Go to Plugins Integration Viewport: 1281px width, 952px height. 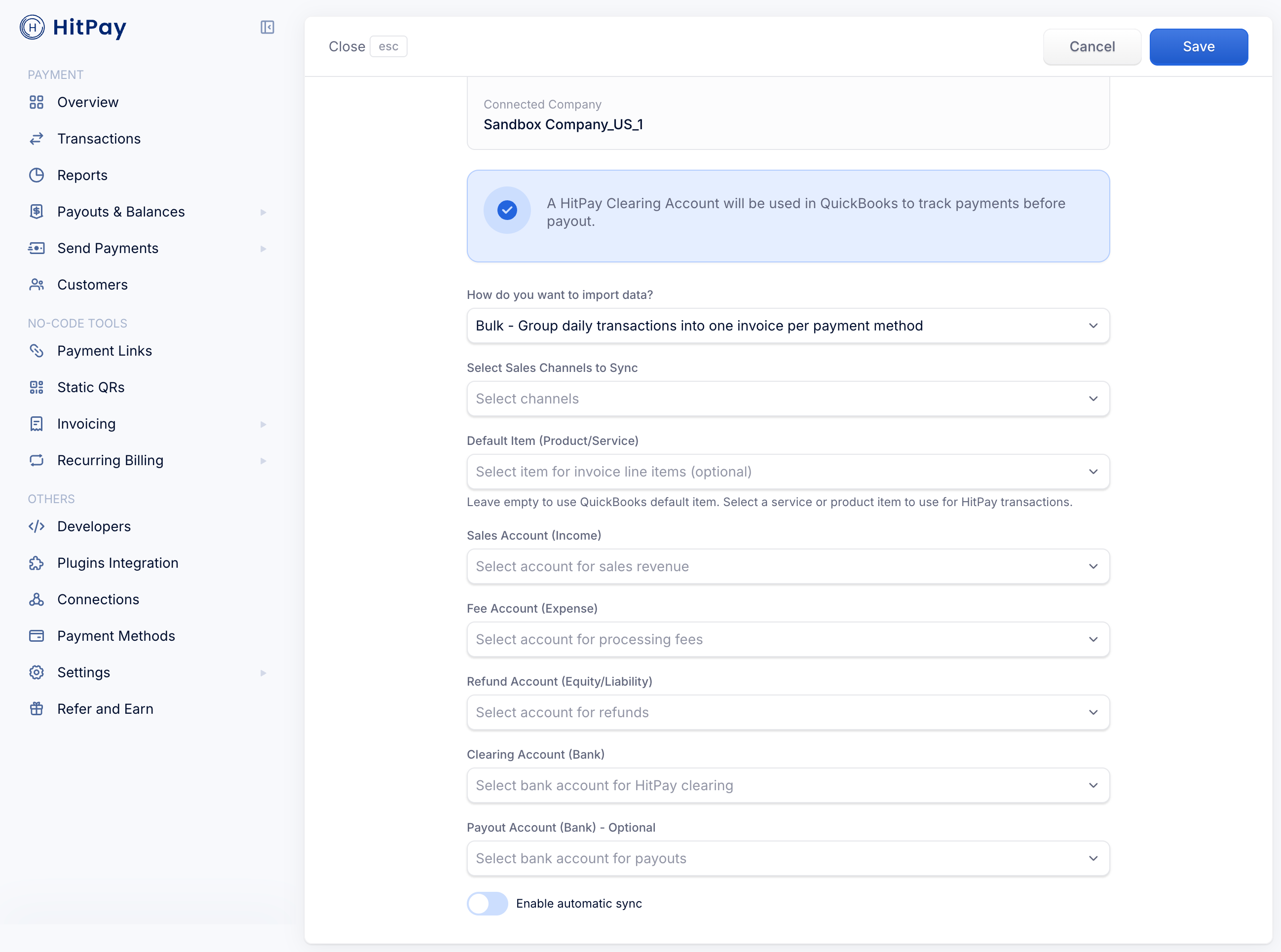tap(117, 562)
